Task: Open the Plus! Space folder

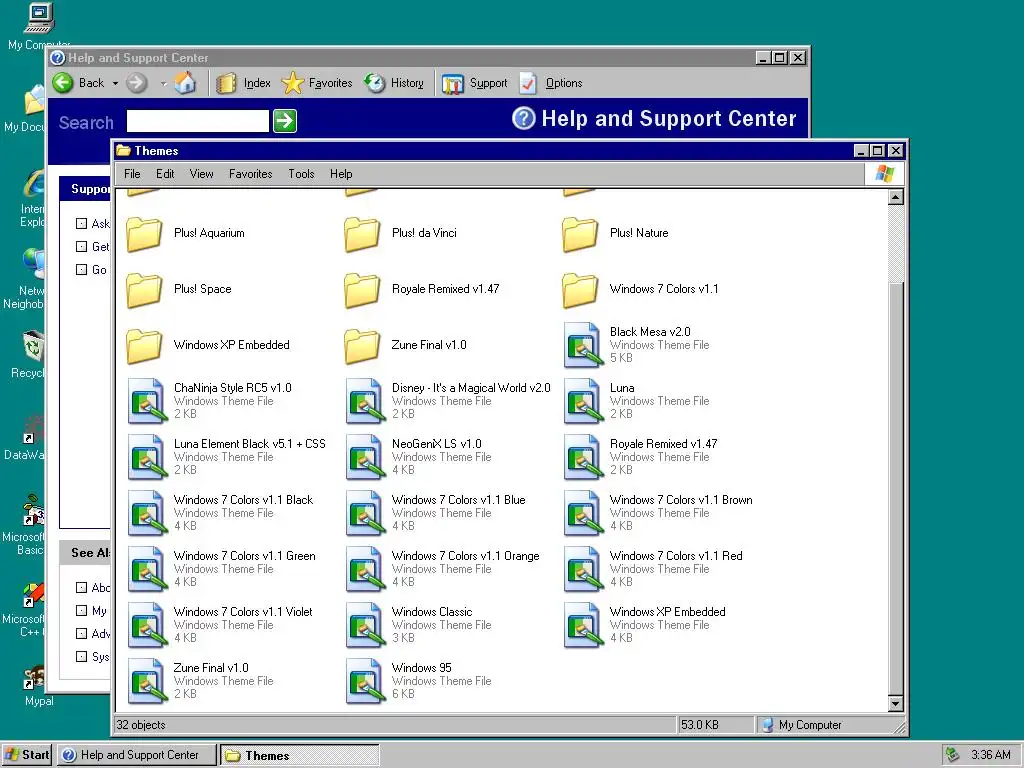Action: [x=180, y=290]
